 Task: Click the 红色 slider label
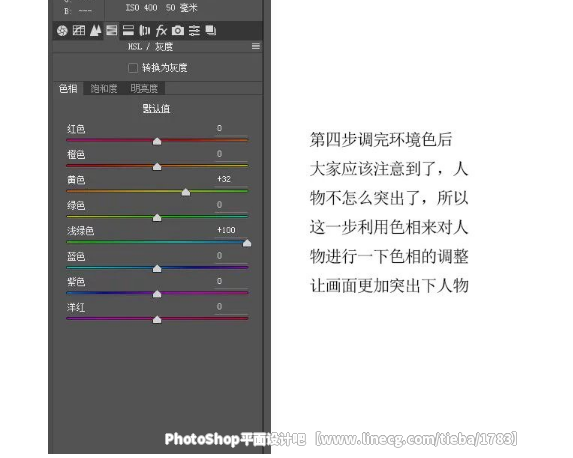(x=76, y=129)
